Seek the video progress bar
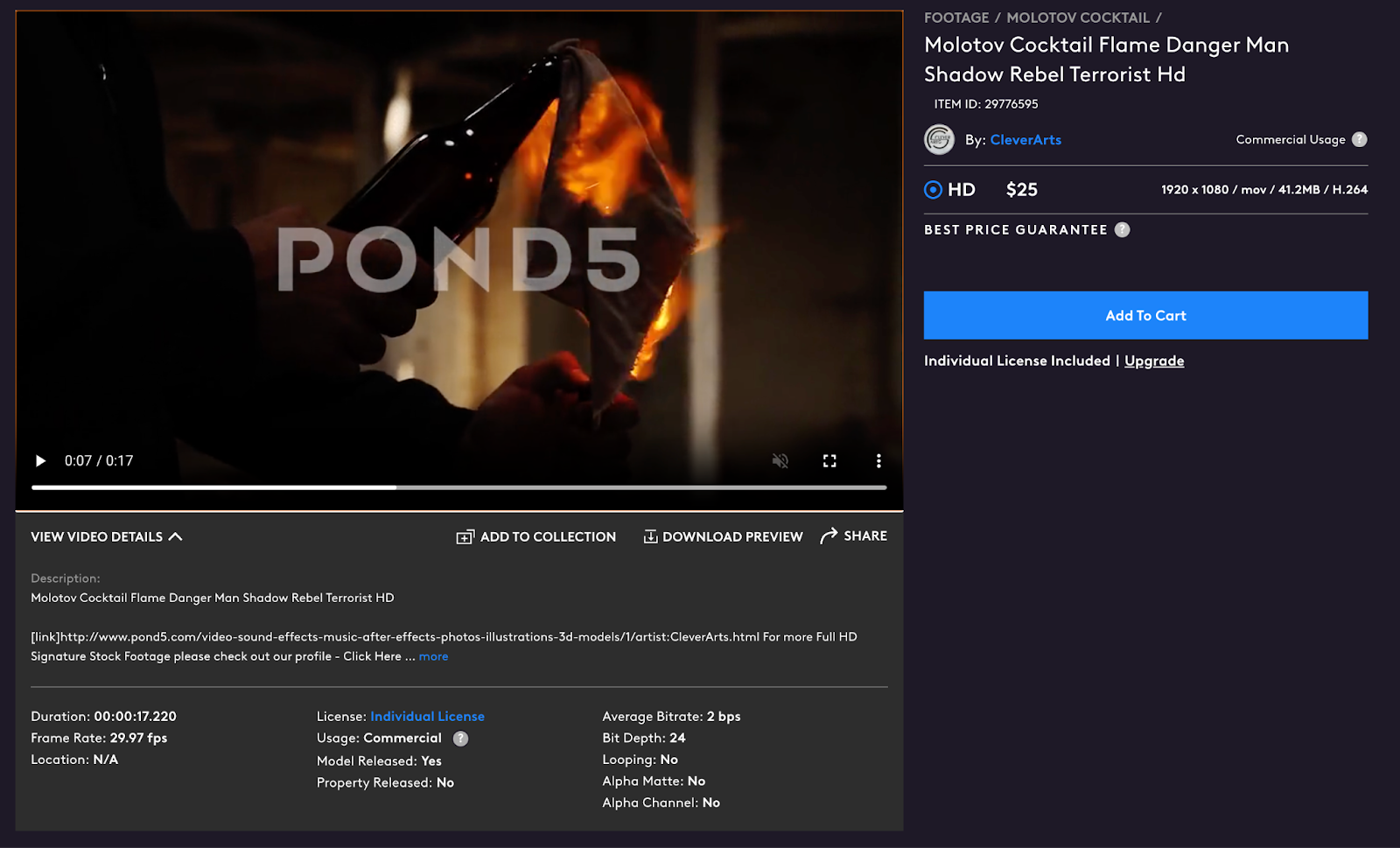 pos(458,487)
